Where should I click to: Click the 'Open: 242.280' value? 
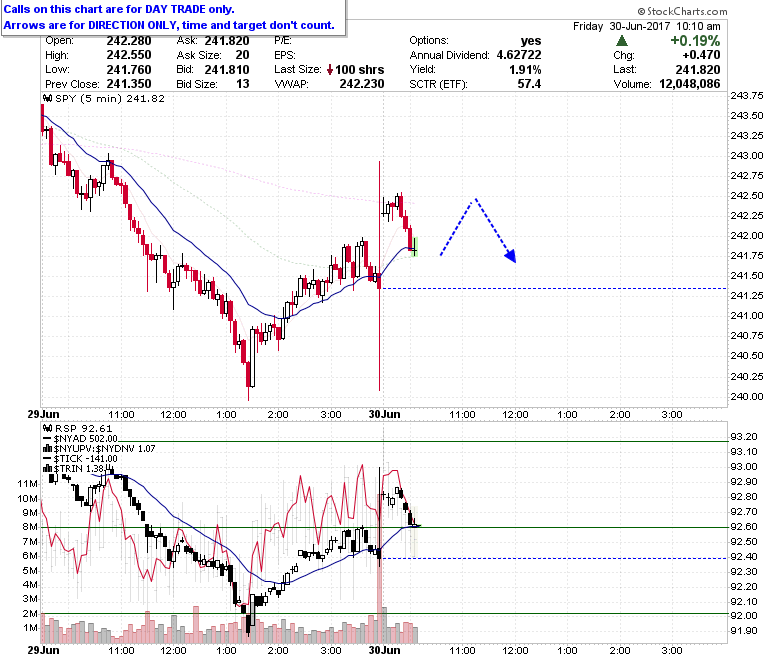pos(129,41)
